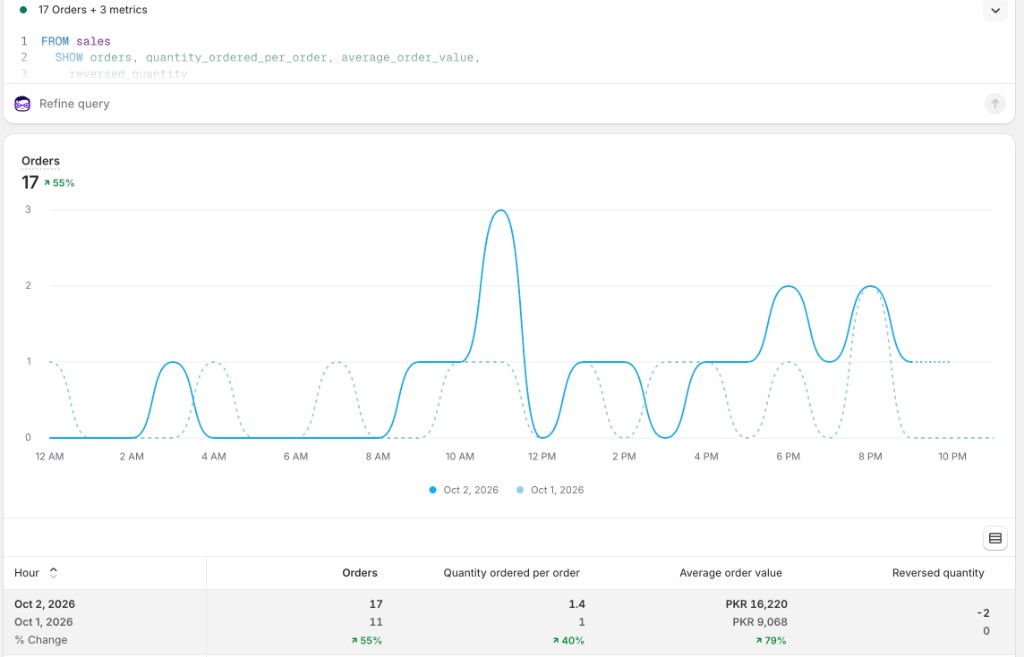Click the Orders chart title
Viewport: 1024px width, 657px height.
[x=40, y=161]
